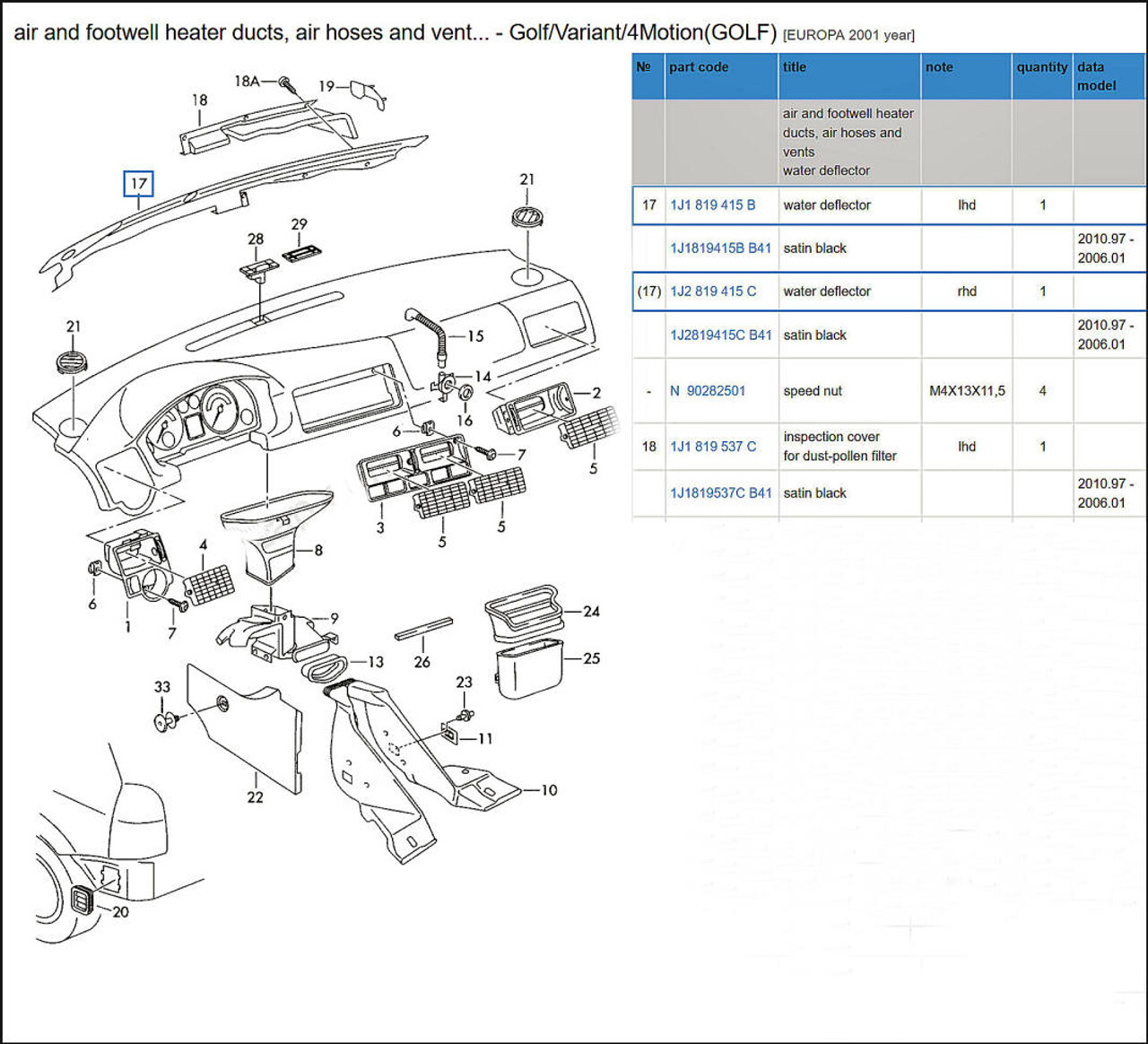Select callout 11 in the diagram
Image resolution: width=1148 pixels, height=1044 pixels.
(485, 739)
